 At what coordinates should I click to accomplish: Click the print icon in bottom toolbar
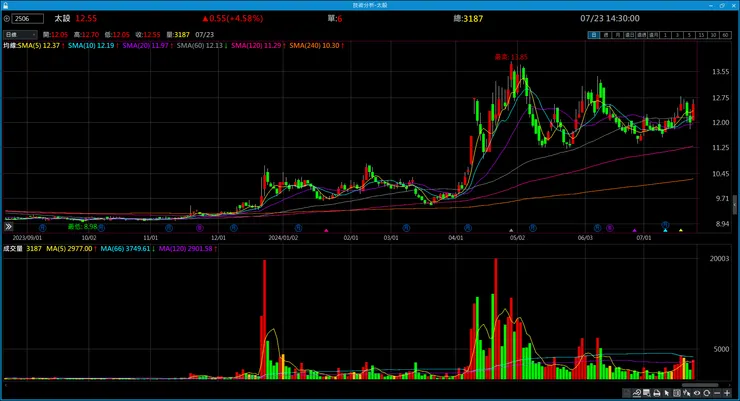657,393
